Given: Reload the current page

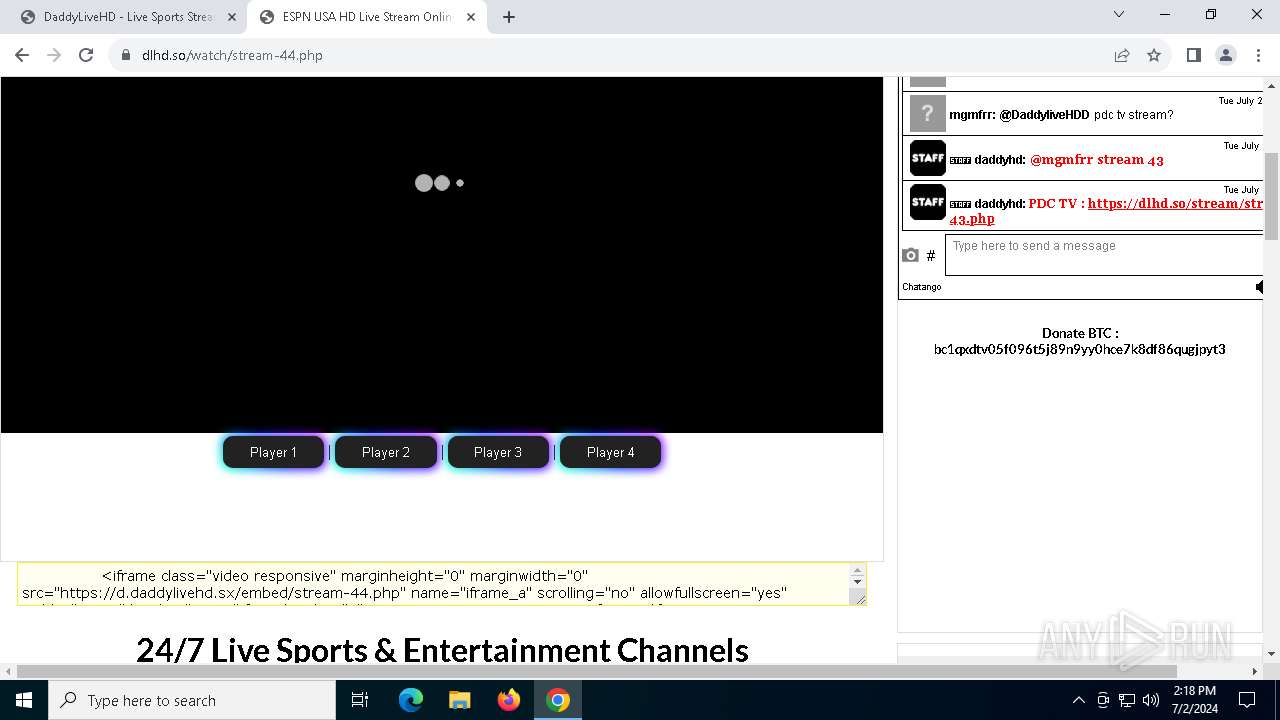Looking at the screenshot, I should click(86, 55).
